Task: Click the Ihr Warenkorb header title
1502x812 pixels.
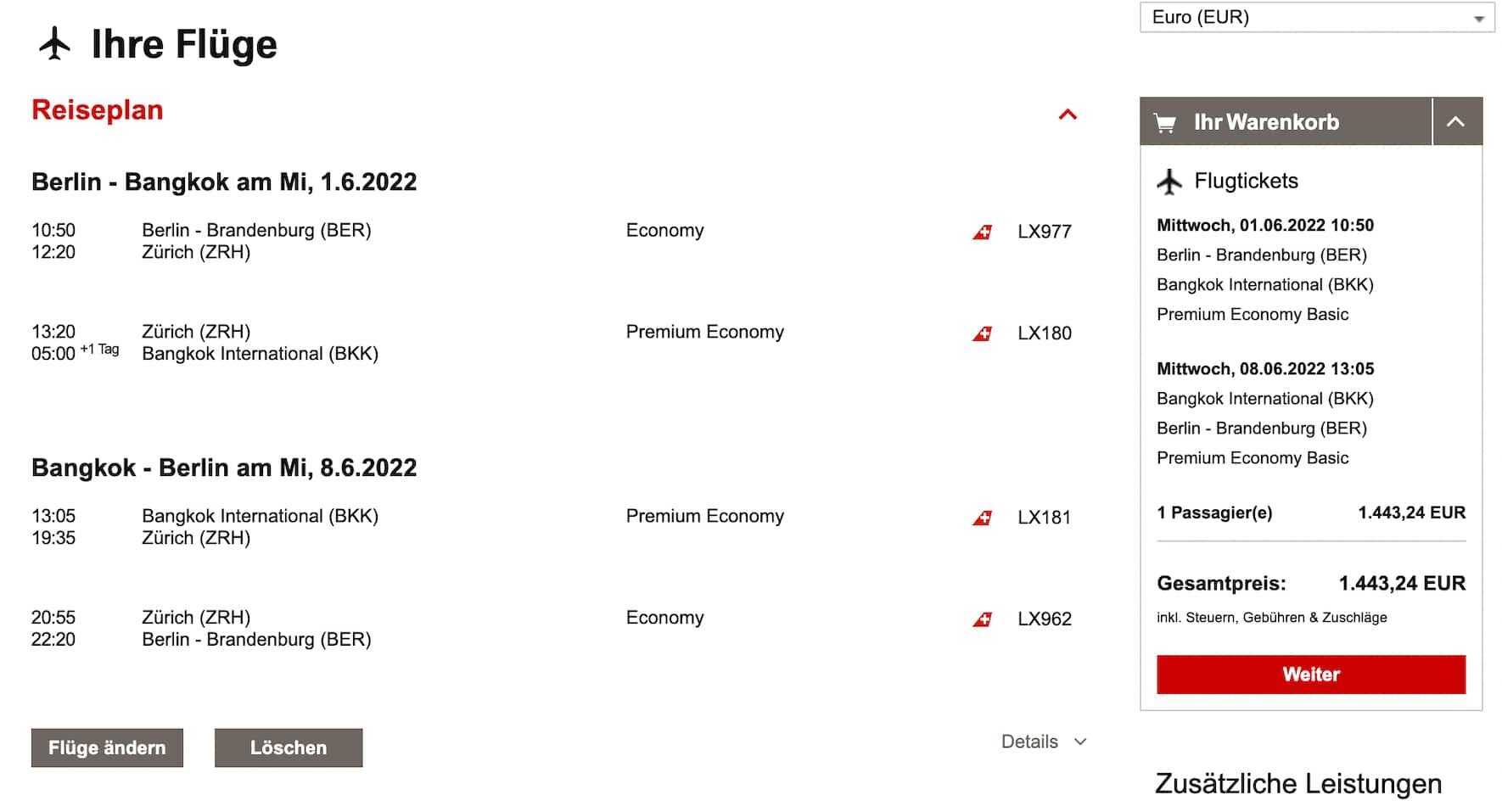Action: point(1266,122)
